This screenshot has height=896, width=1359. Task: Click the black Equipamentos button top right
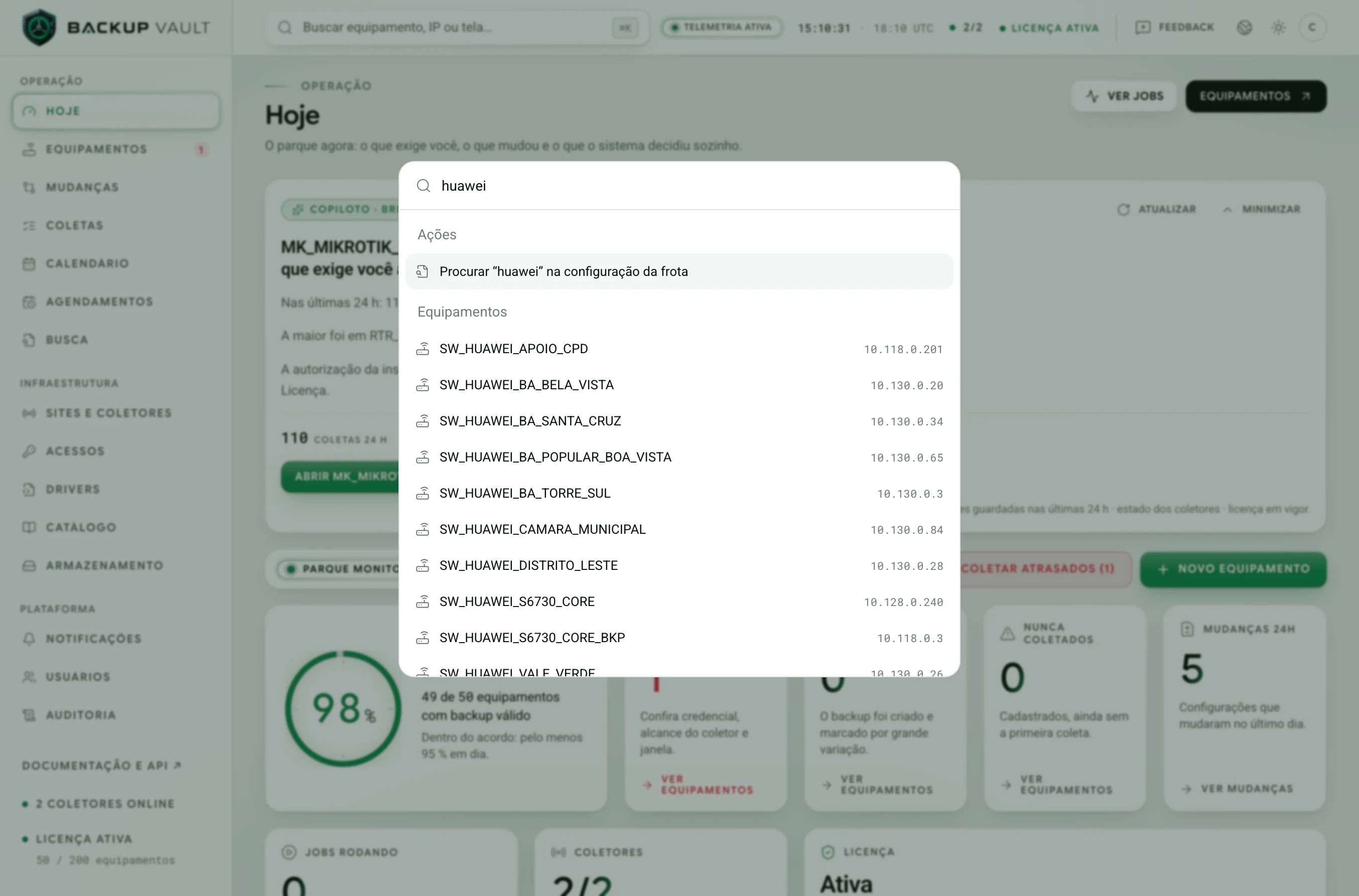[1256, 96]
